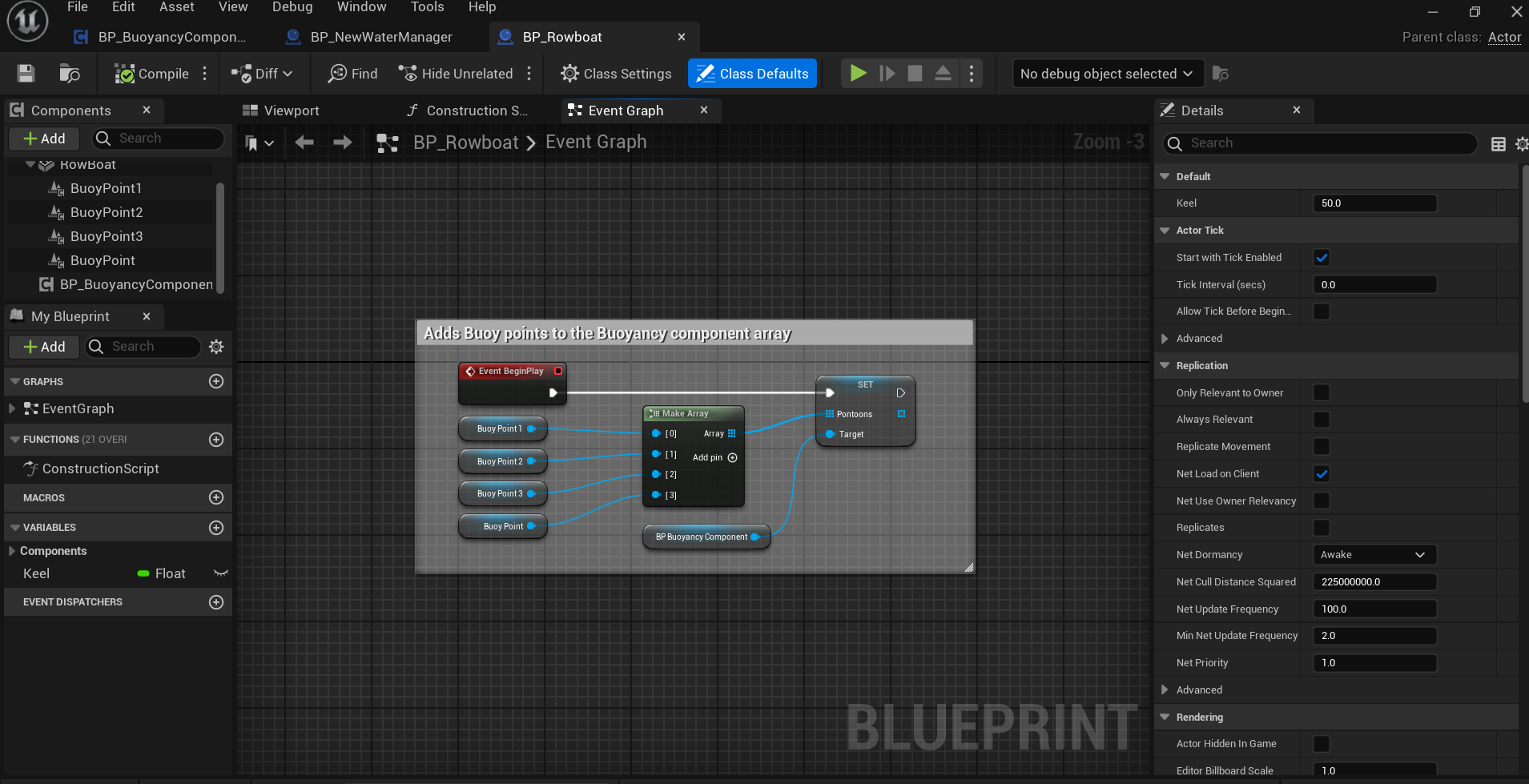
Task: Open My Blueprint settings gear
Action: click(216, 347)
